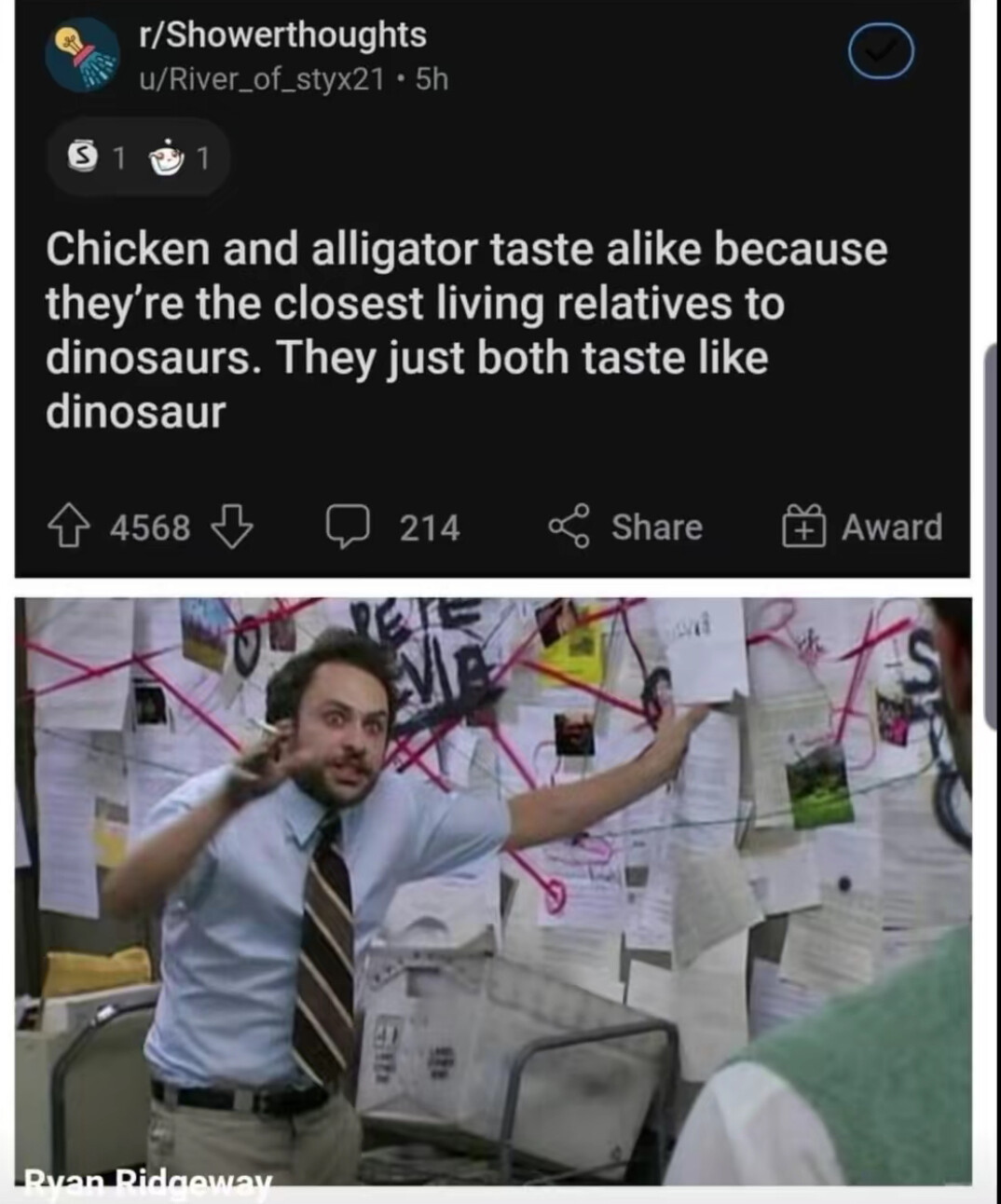This screenshot has height=1204, width=1001.
Task: Click the gift icon next to Award
Action: (x=803, y=526)
